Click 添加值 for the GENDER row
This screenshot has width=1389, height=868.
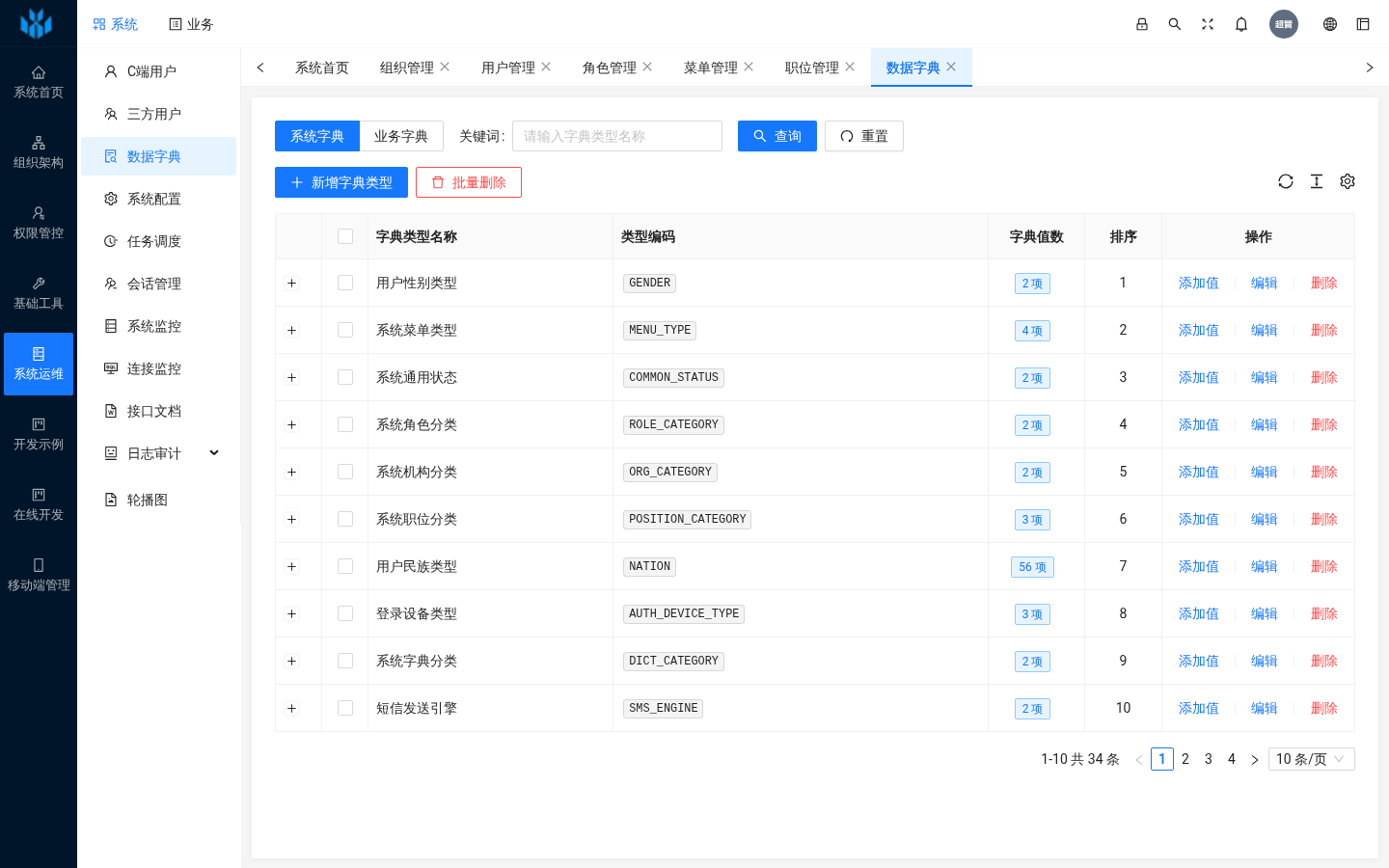click(x=1199, y=283)
